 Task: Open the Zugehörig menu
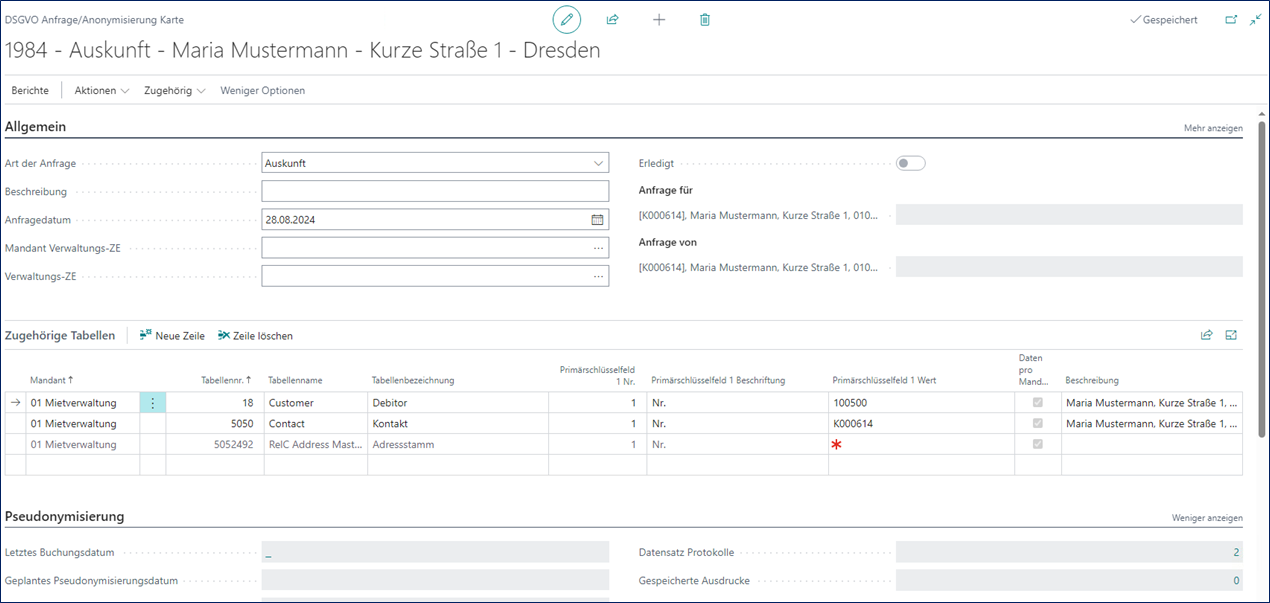pos(174,90)
